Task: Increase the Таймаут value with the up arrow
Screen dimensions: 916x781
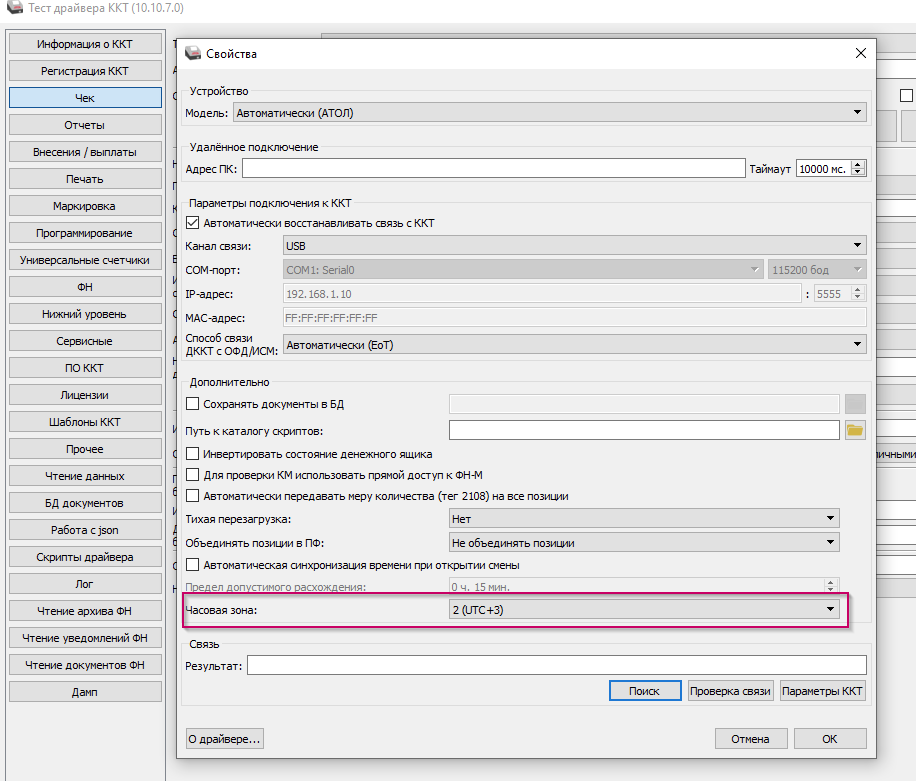Action: 858,165
